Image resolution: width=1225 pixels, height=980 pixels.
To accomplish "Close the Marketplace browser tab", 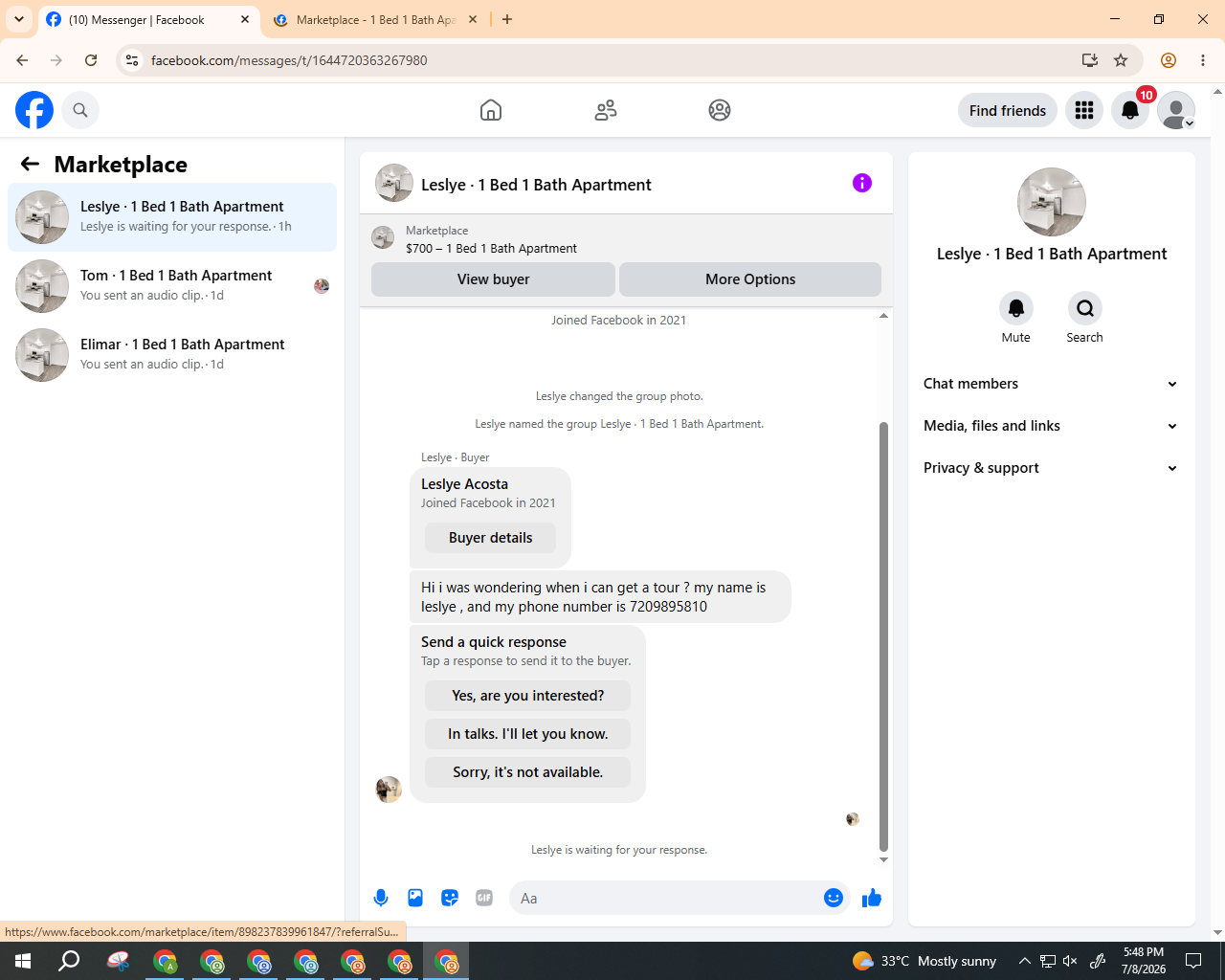I will (473, 19).
